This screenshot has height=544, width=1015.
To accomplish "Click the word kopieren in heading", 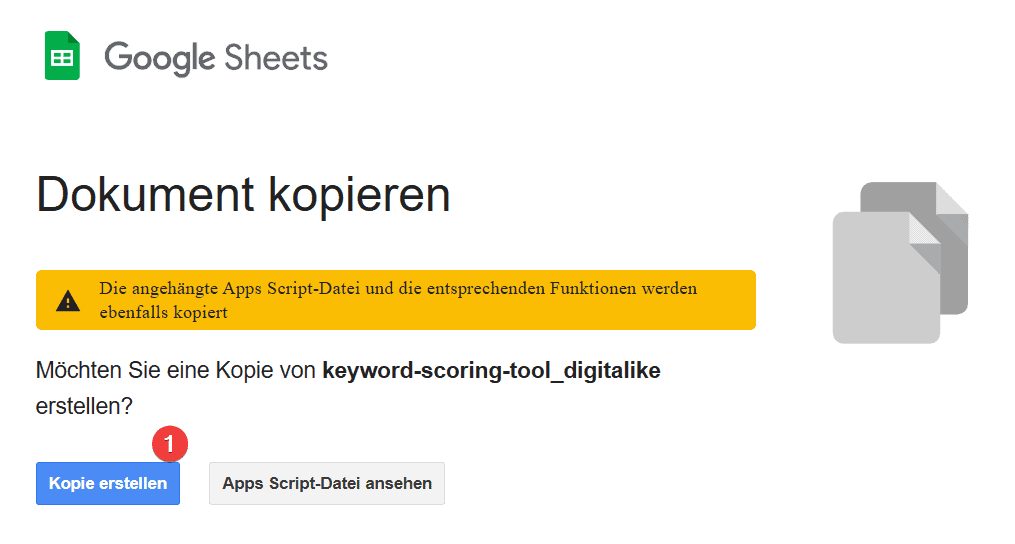I will coord(359,196).
